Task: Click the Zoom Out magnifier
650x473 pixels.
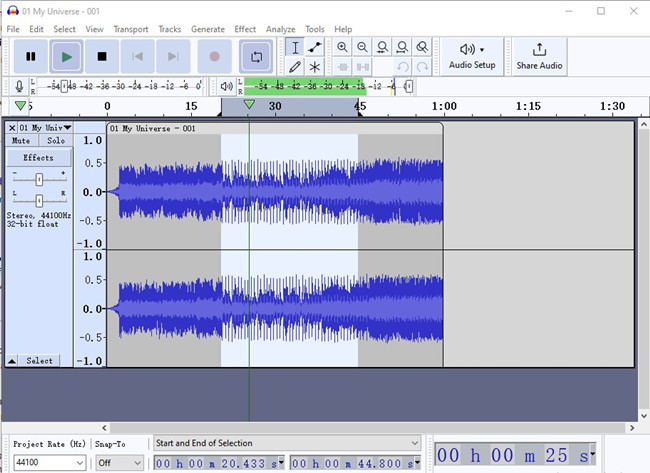Action: click(362, 47)
